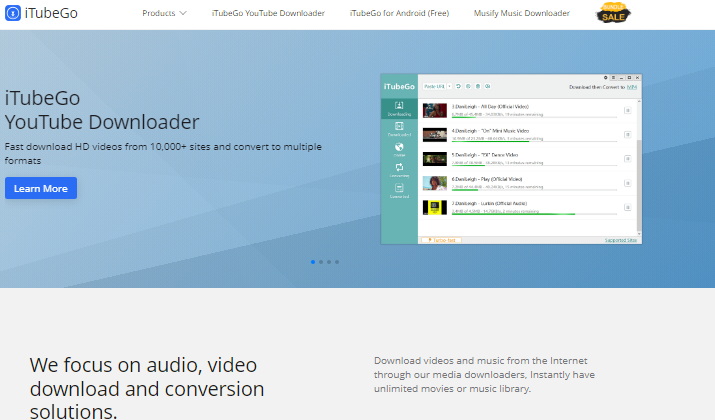715x420 pixels.
Task: Open iTubeGo for Android (Free) nav item
Action: coord(399,13)
